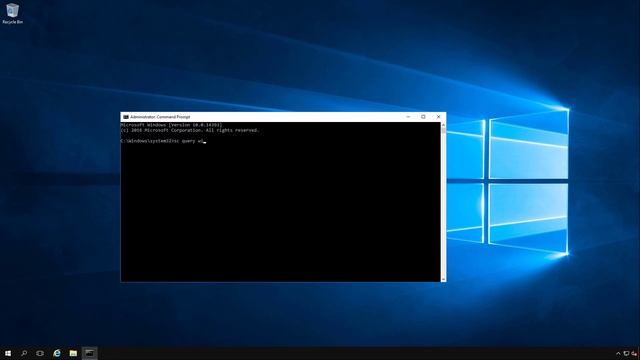Open Command Prompt window system menu icon
The width and height of the screenshot is (640, 360).
tap(126, 117)
